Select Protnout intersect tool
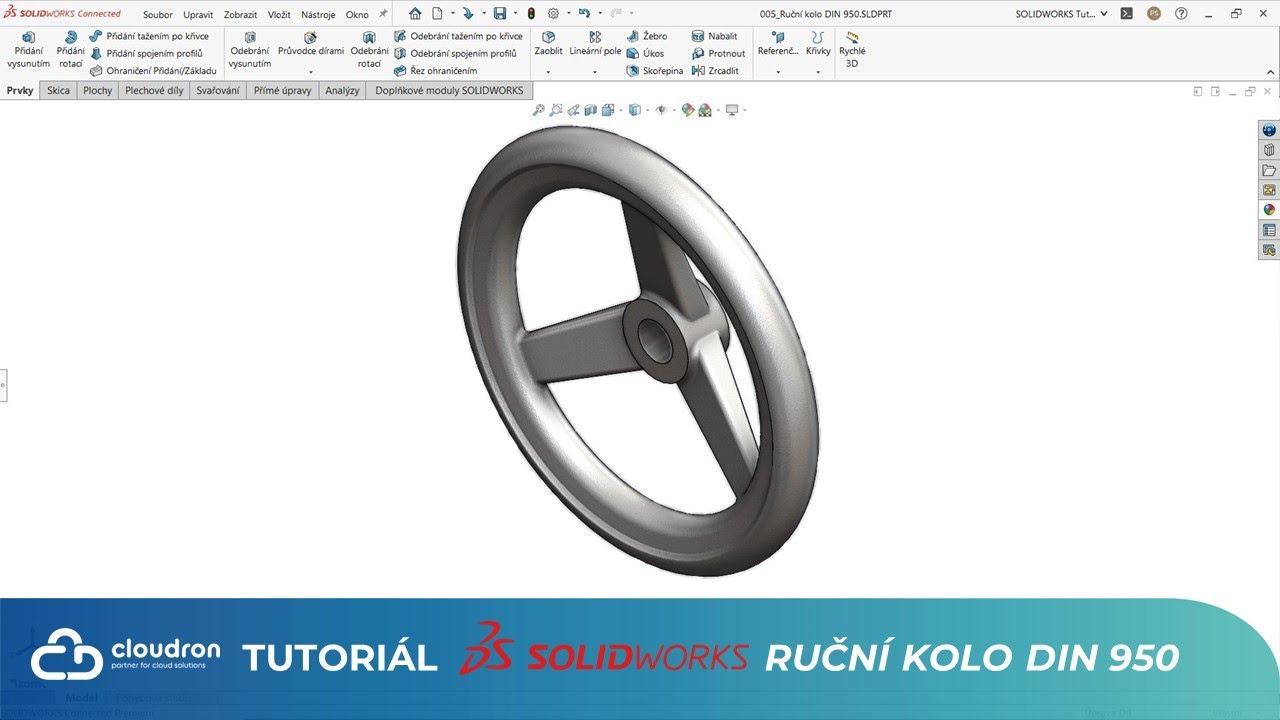 (x=718, y=53)
